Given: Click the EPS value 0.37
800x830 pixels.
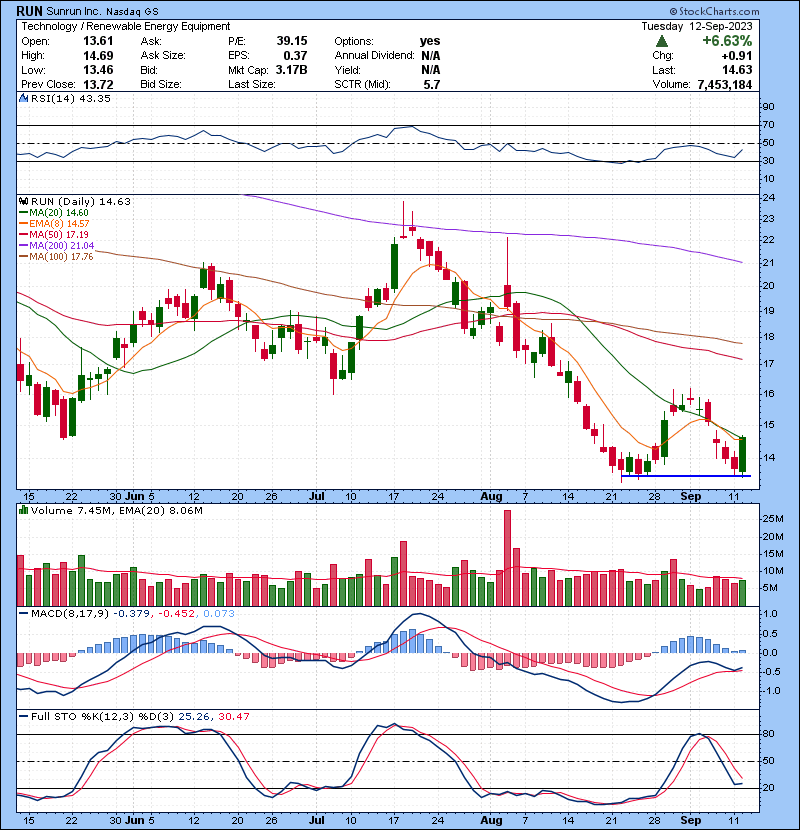Looking at the screenshot, I should pos(295,56).
